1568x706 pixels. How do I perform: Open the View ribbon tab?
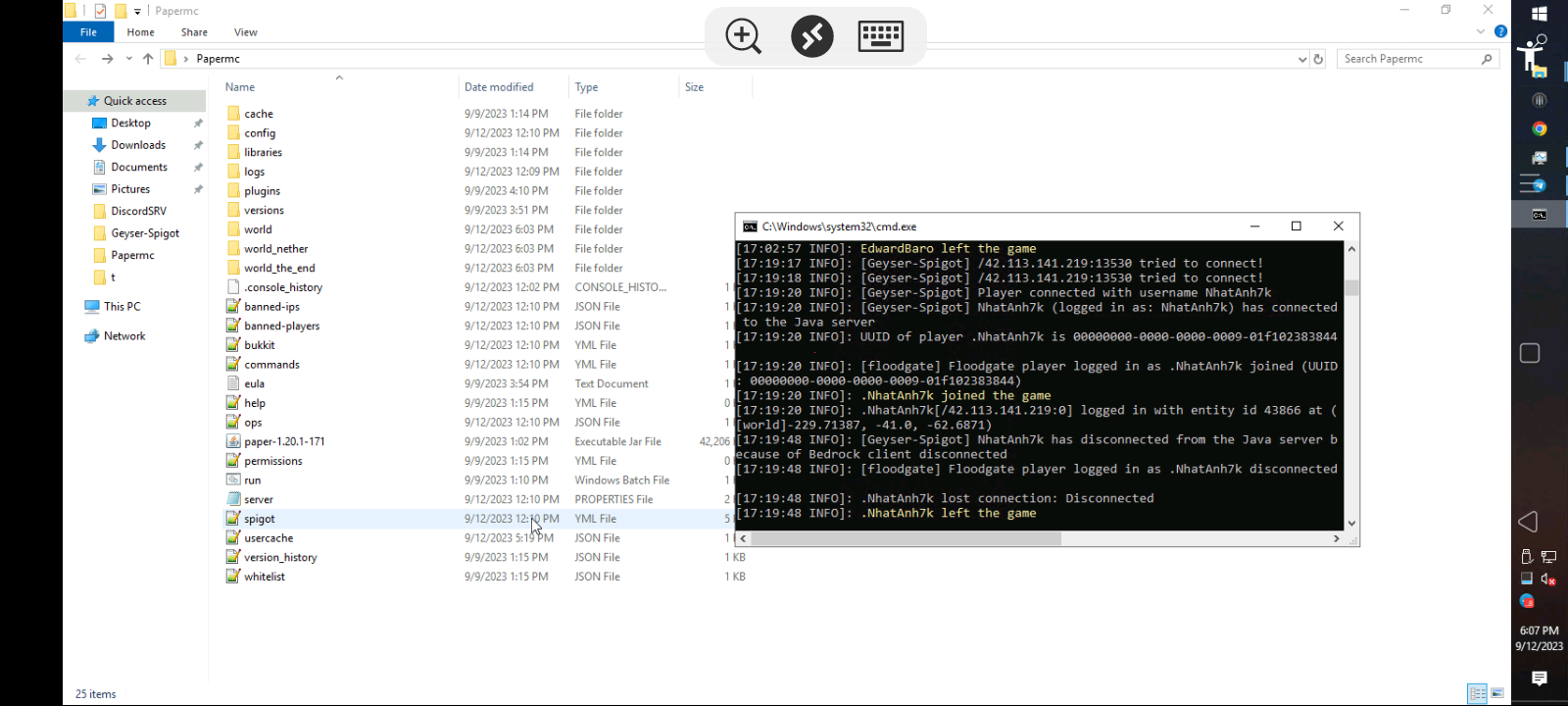click(x=245, y=32)
